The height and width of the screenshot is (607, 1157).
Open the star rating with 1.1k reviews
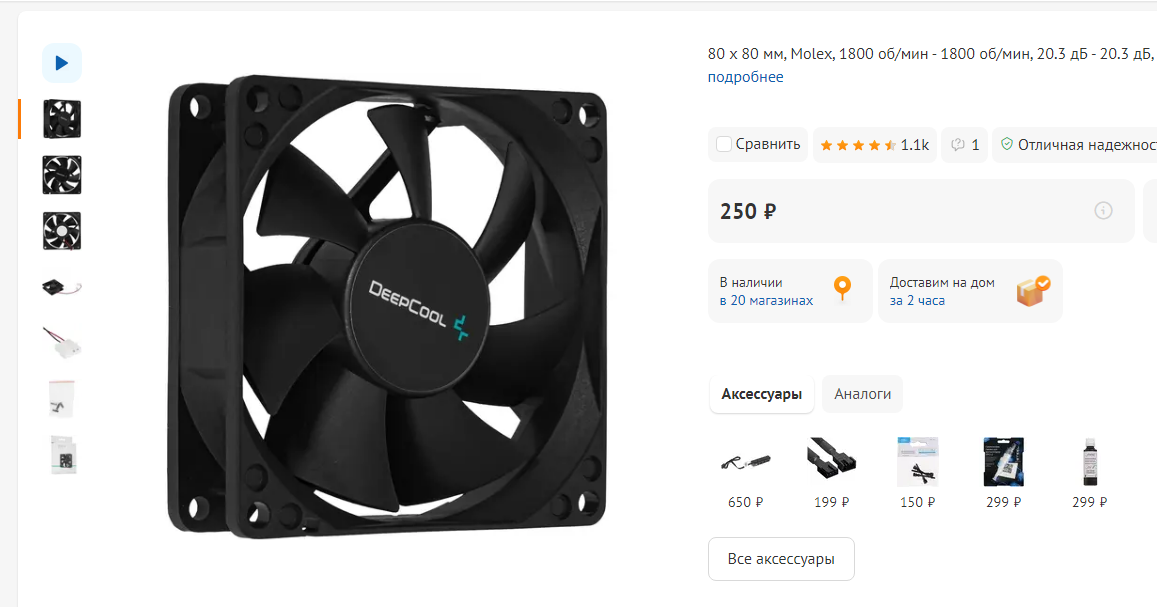point(874,145)
